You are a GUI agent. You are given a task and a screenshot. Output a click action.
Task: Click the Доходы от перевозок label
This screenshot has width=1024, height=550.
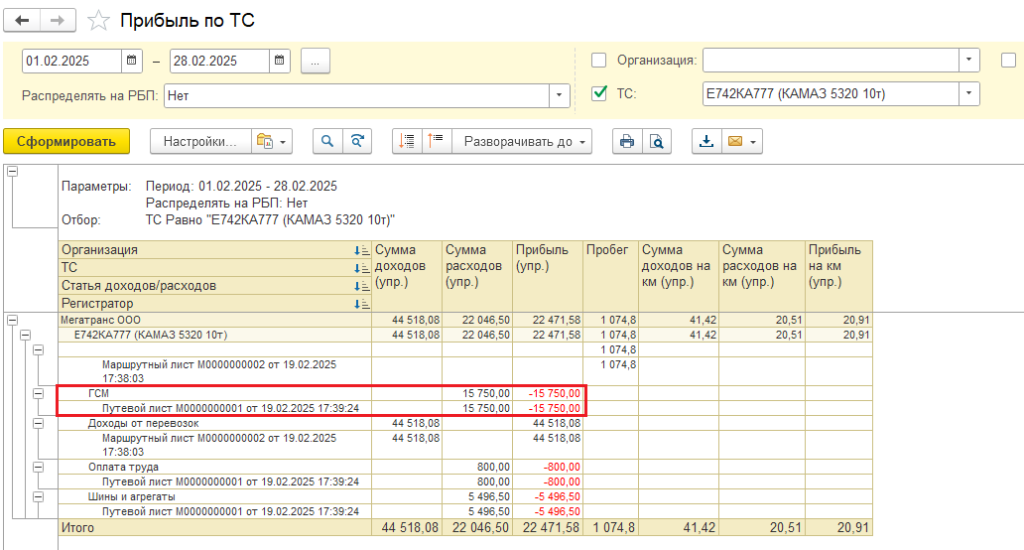143,423
